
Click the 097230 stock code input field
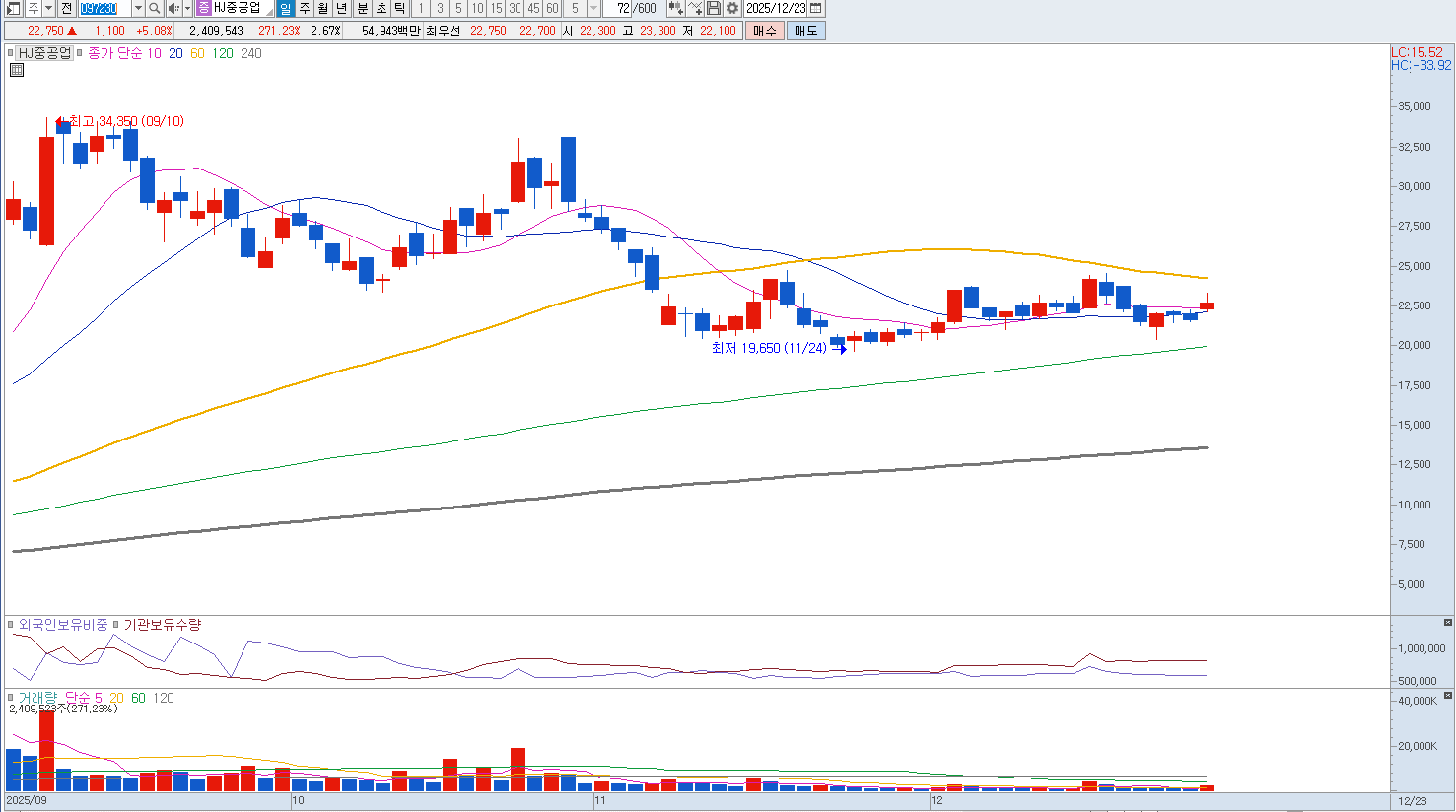click(x=104, y=9)
